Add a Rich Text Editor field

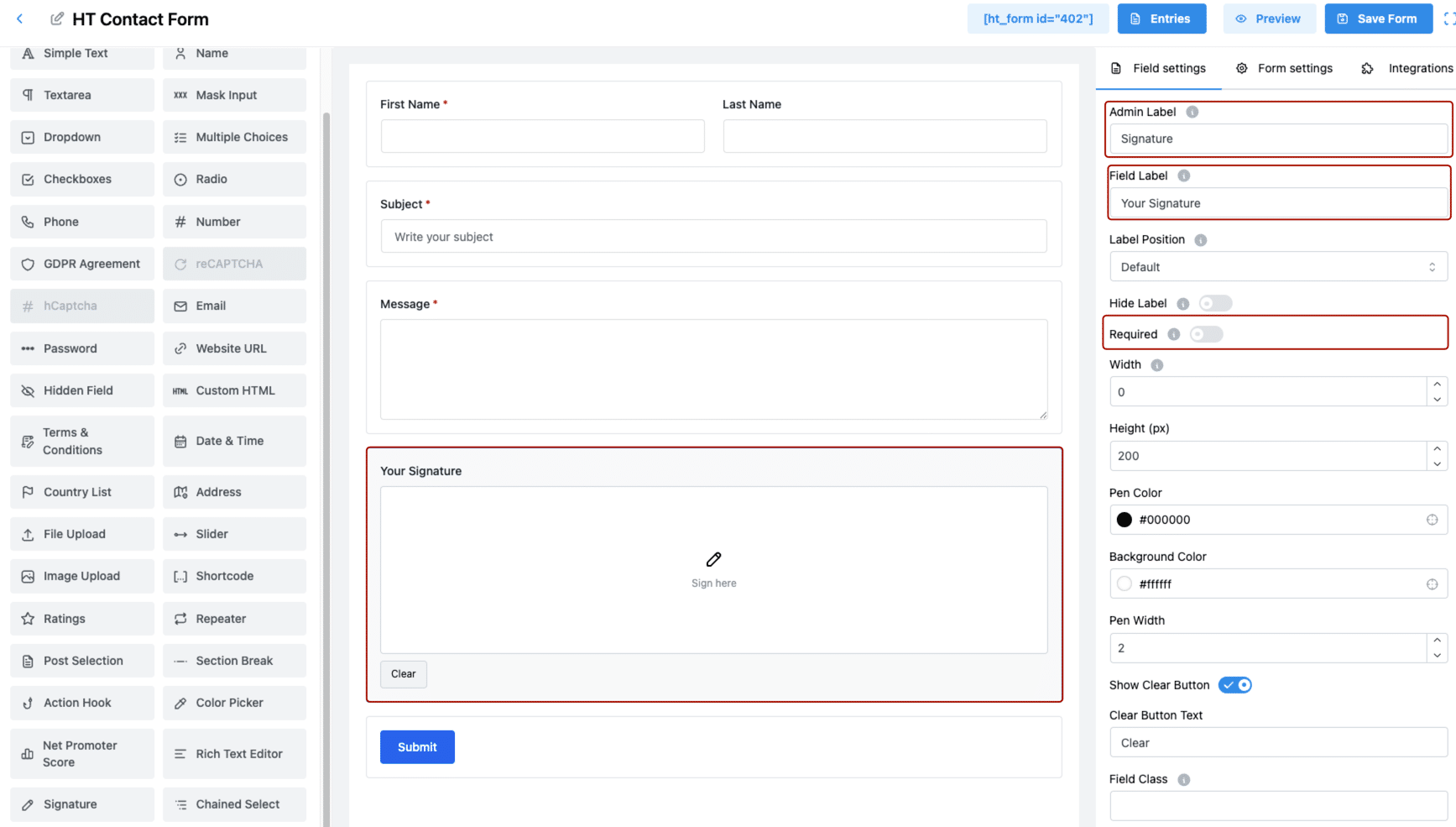tap(239, 753)
